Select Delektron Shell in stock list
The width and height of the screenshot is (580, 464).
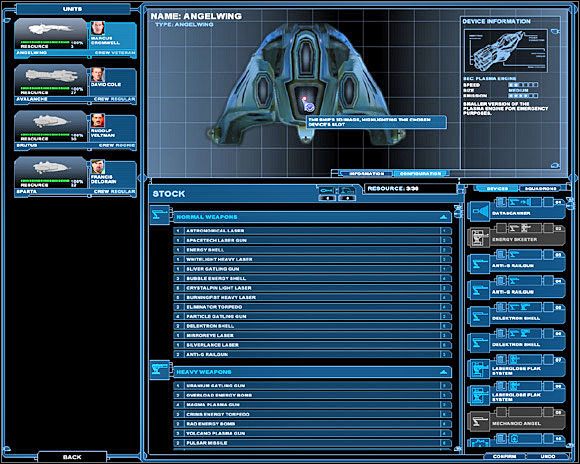pos(313,326)
